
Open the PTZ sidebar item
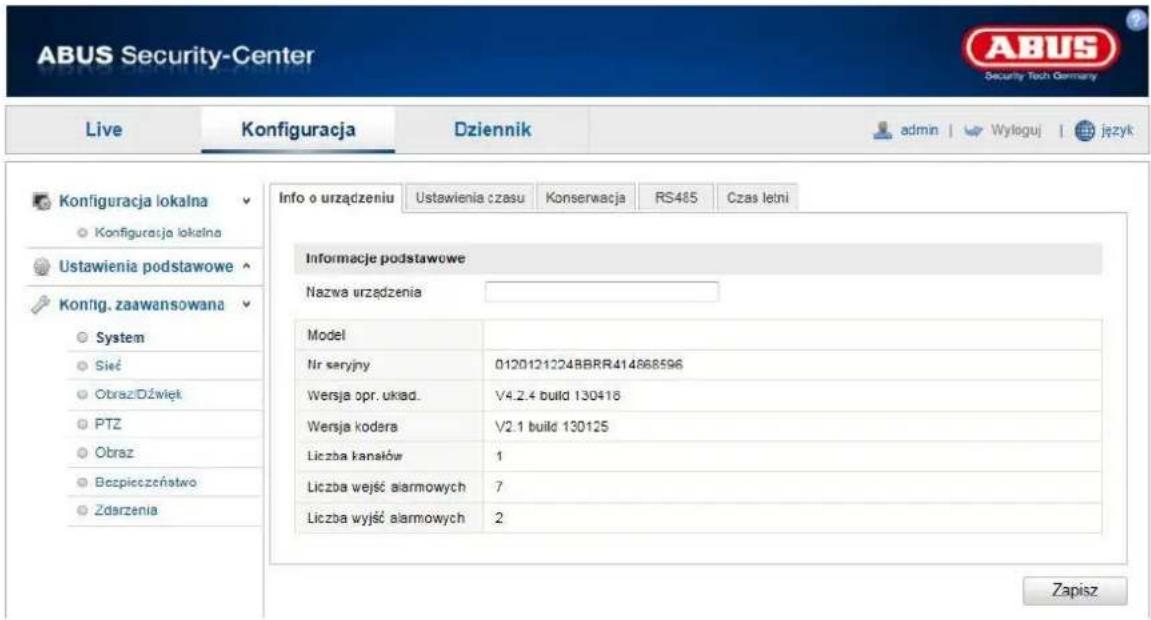click(108, 424)
